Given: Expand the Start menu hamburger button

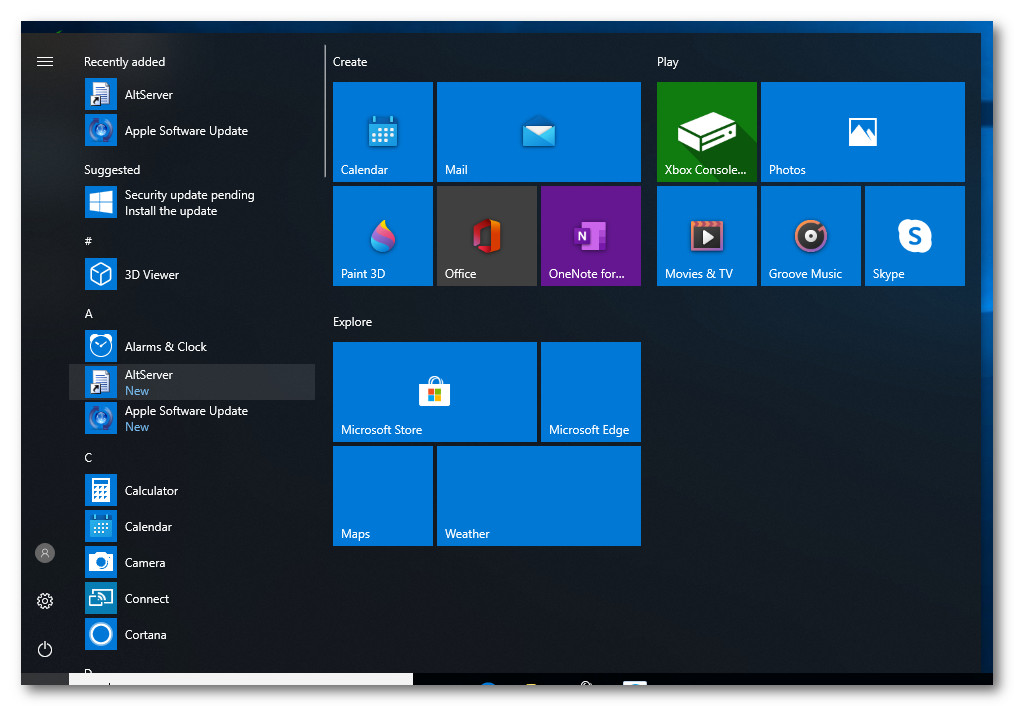Looking at the screenshot, I should click(45, 62).
